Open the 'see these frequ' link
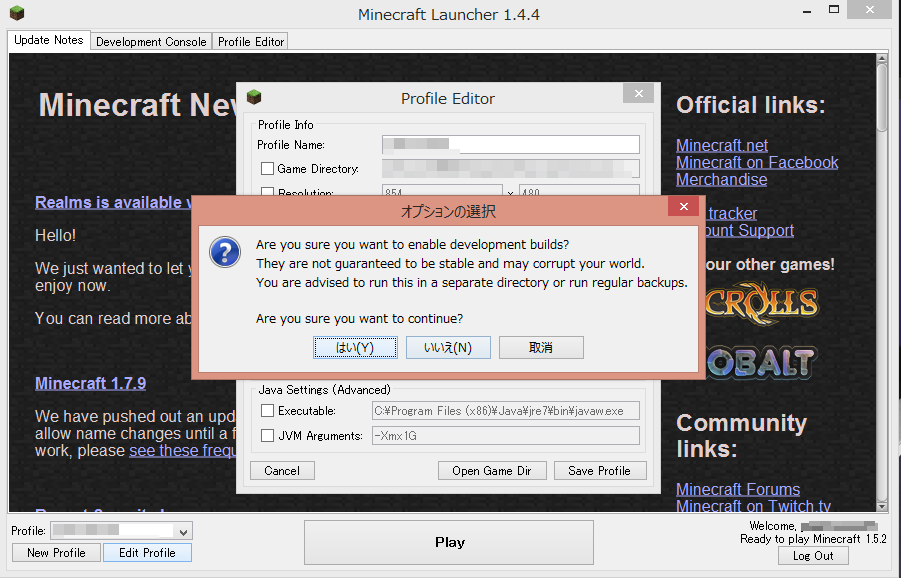This screenshot has width=901, height=578. click(182, 450)
